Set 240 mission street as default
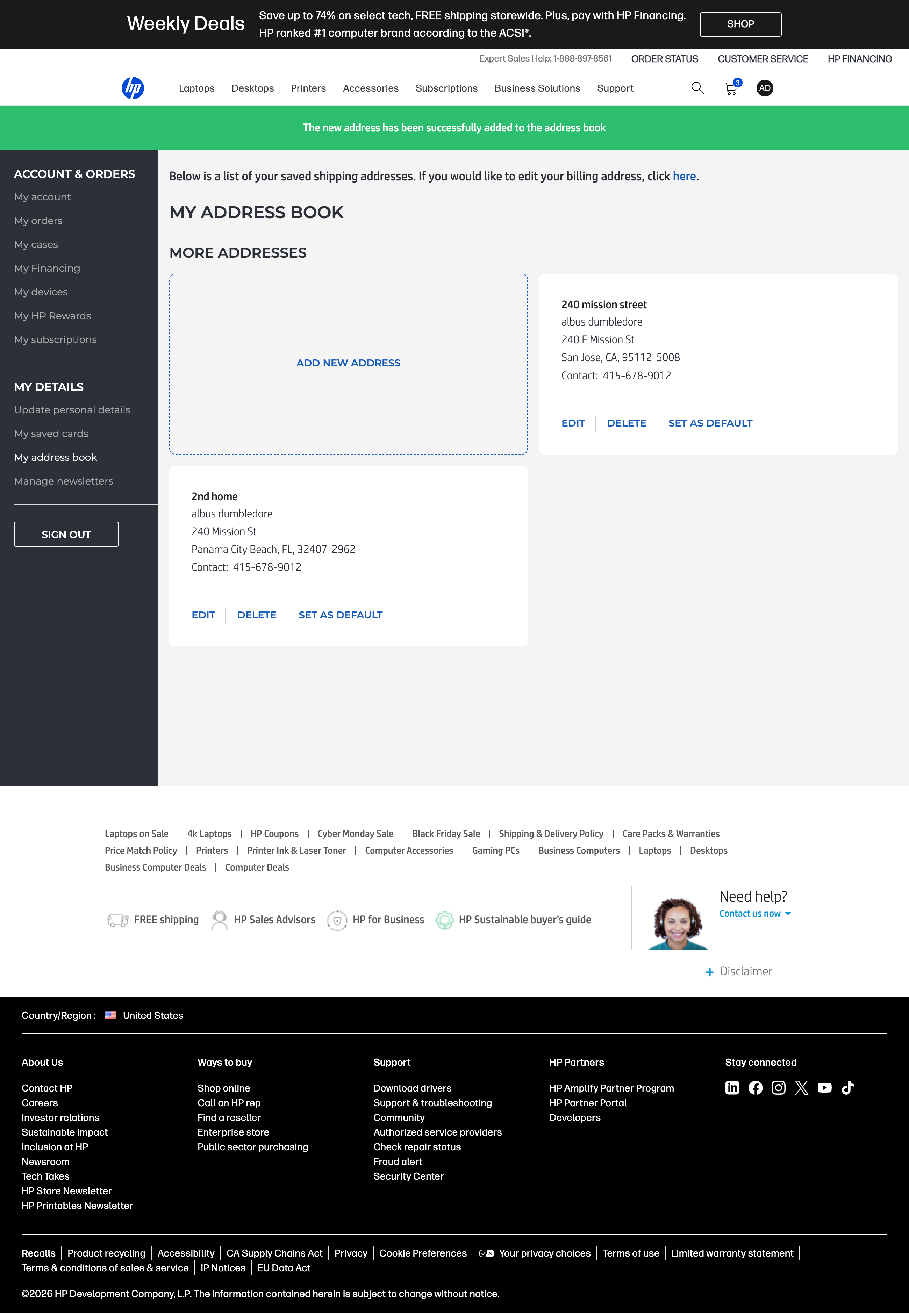The width and height of the screenshot is (909, 1316). pyautogui.click(x=710, y=423)
